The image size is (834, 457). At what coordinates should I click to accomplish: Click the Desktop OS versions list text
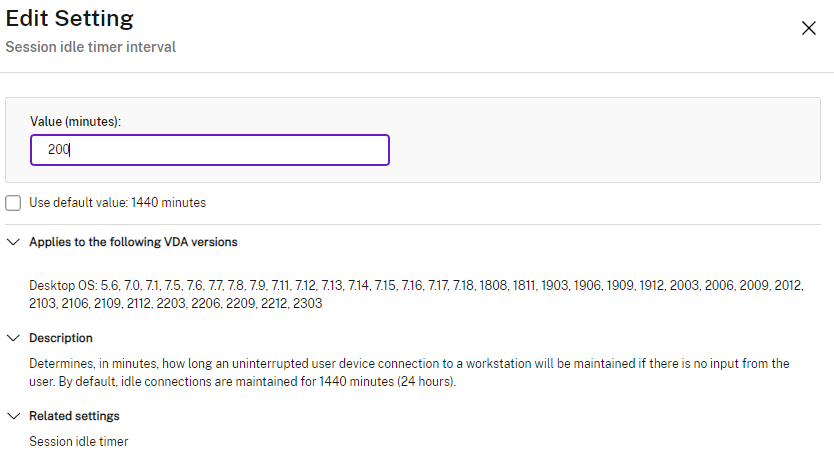[400, 286]
